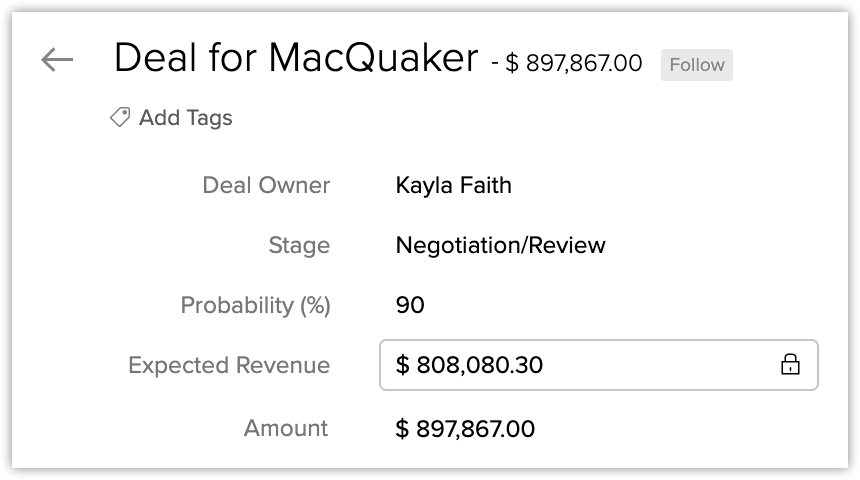
Task: Click the Expected Revenue label
Action: [229, 365]
